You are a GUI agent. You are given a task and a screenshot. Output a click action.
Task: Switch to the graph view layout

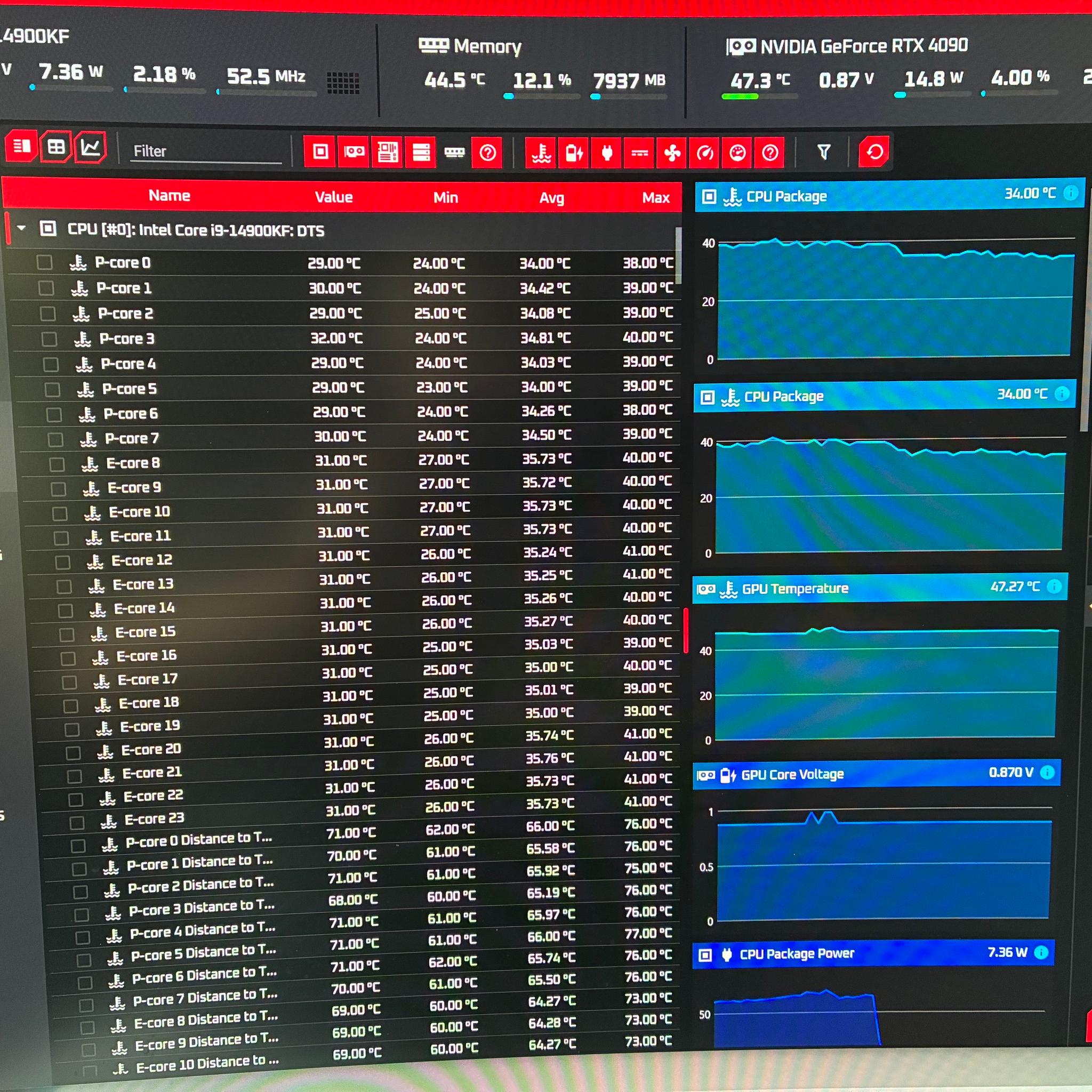tap(91, 148)
